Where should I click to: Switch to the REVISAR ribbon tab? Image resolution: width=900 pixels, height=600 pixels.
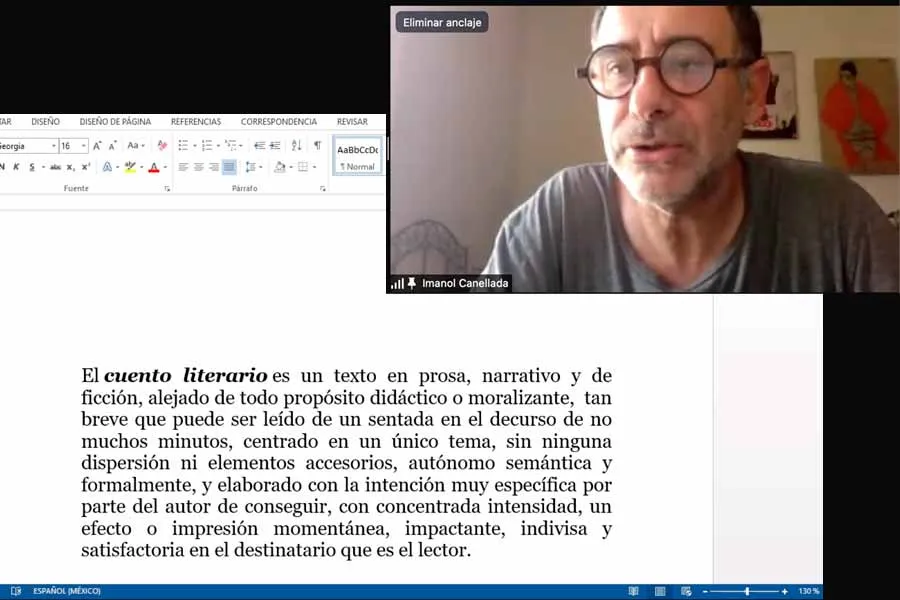pos(352,120)
